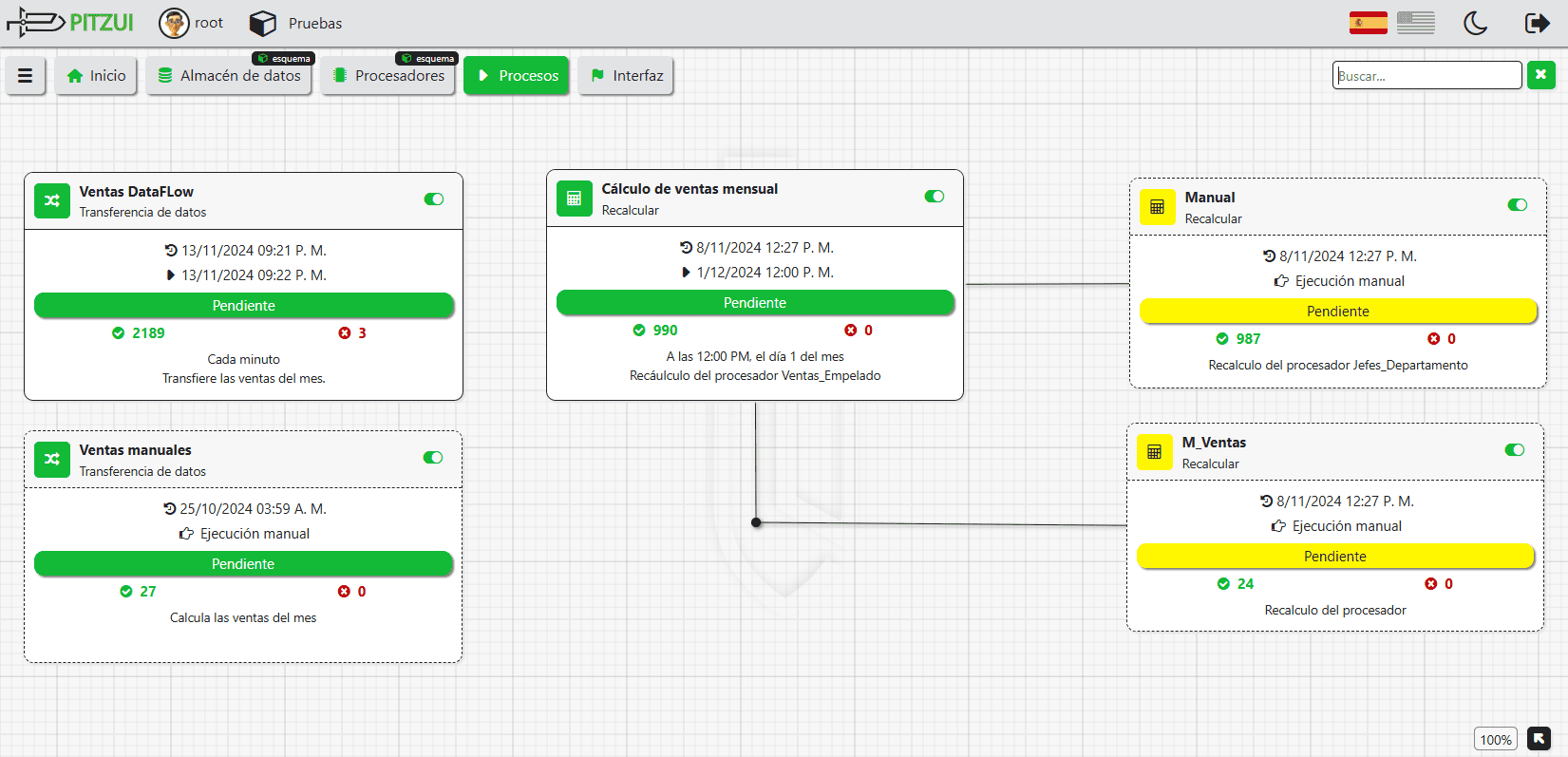Click yellow Pendiente button in M_Ventas card

pos(1335,556)
